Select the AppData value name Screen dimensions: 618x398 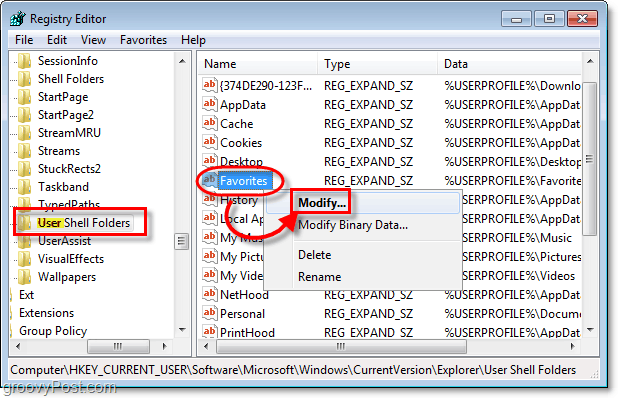tap(243, 105)
